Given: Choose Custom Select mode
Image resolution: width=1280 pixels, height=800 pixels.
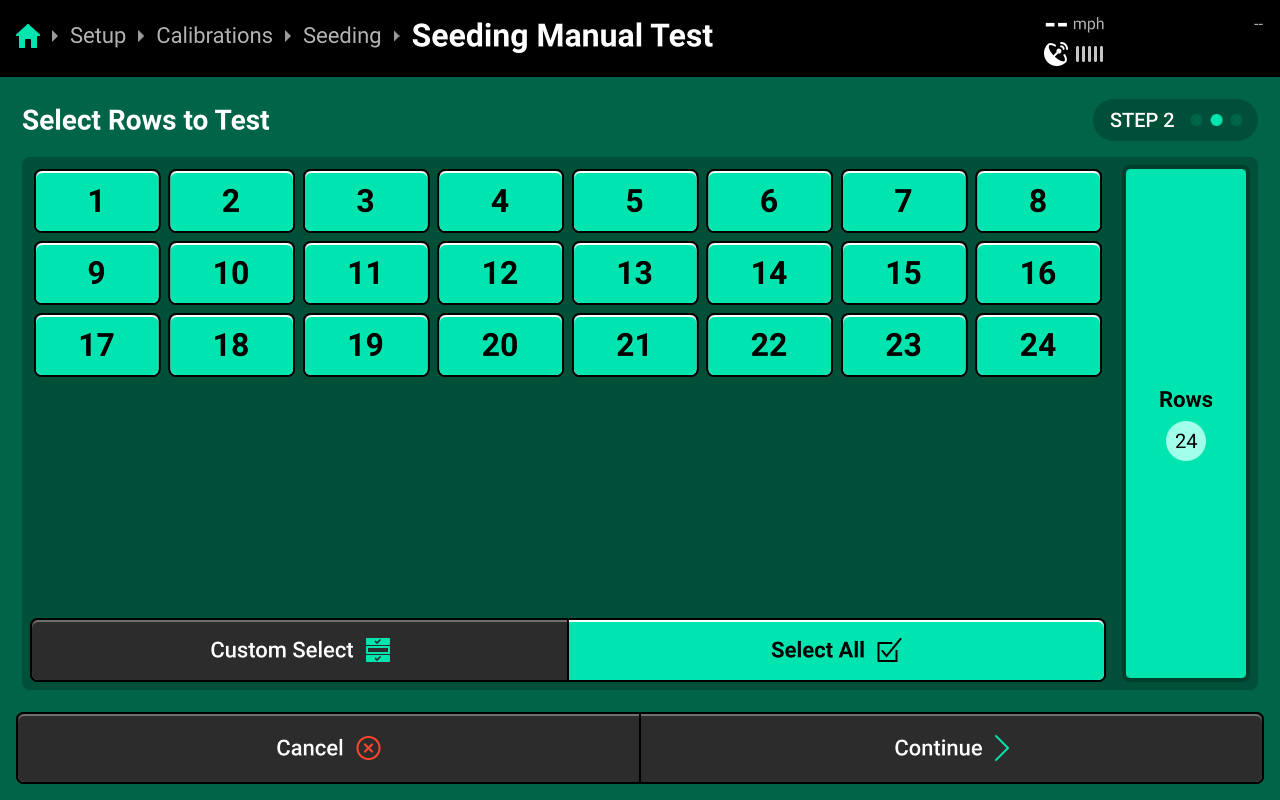Looking at the screenshot, I should [299, 650].
